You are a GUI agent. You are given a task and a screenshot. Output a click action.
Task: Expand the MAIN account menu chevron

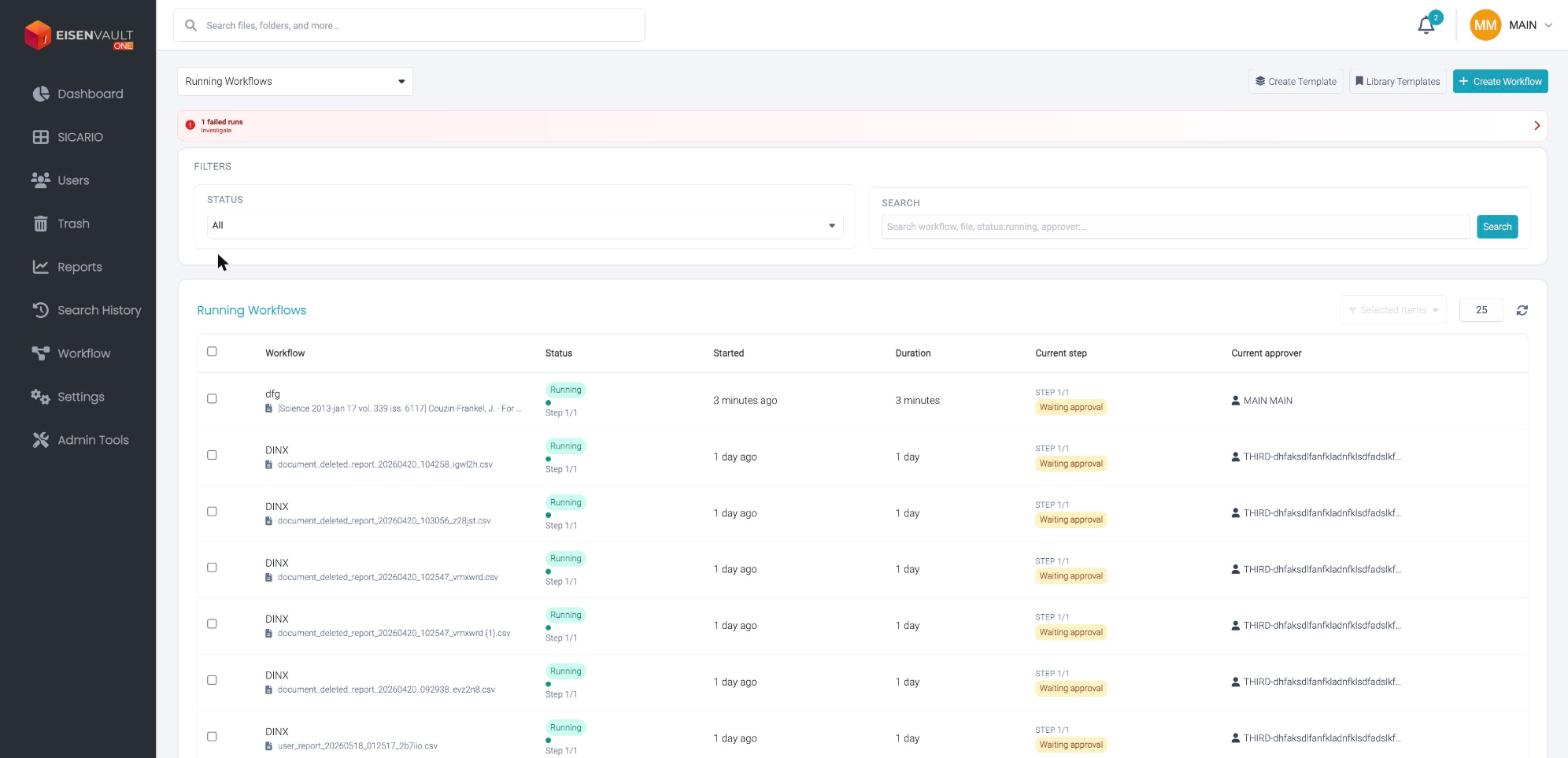click(x=1549, y=25)
